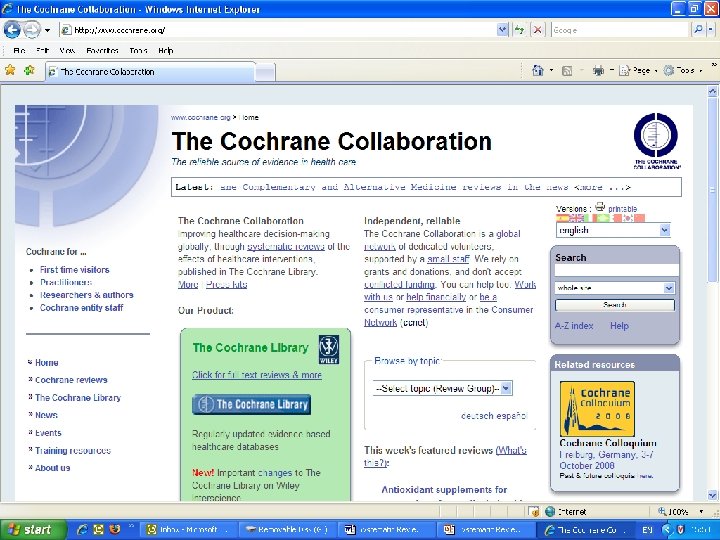720x540 pixels.
Task: Open the Tools gear dropdown in command bar
Action: [x=683, y=71]
